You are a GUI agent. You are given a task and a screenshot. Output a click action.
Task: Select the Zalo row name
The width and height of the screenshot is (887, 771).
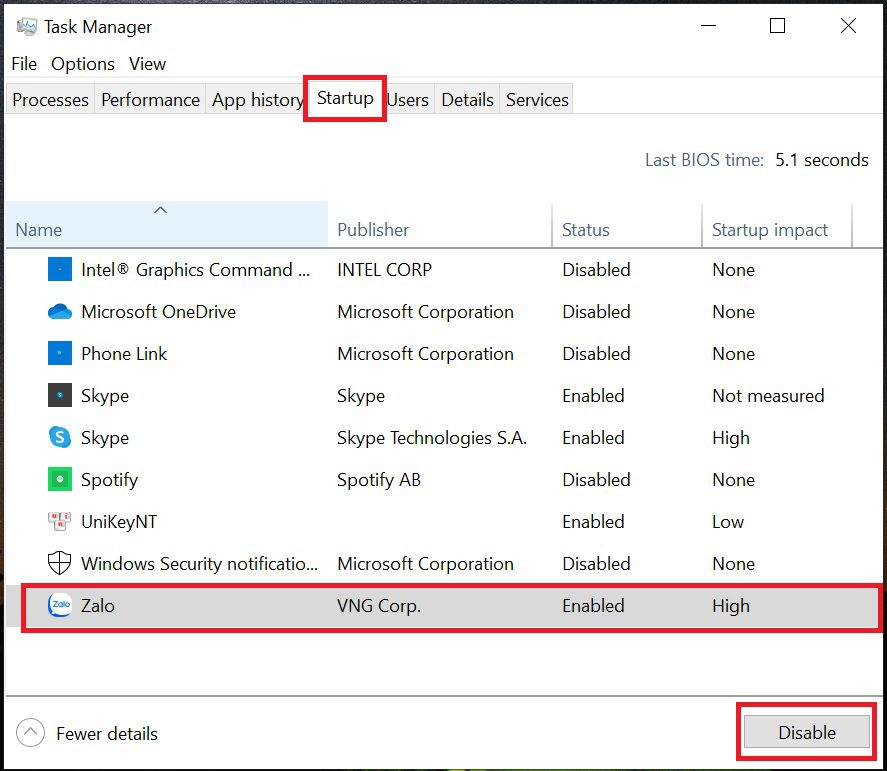click(x=98, y=605)
